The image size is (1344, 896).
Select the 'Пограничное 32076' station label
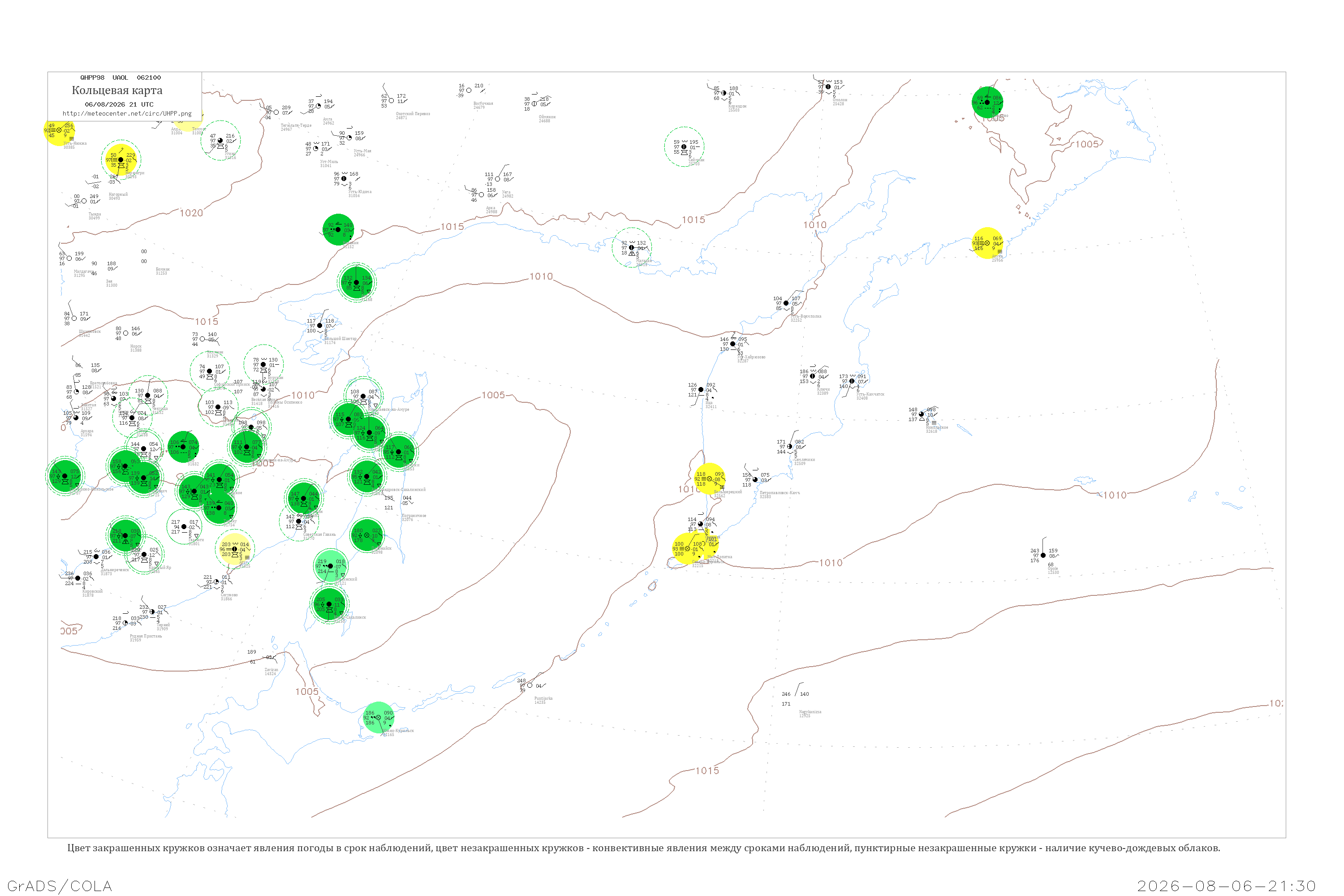(x=414, y=518)
